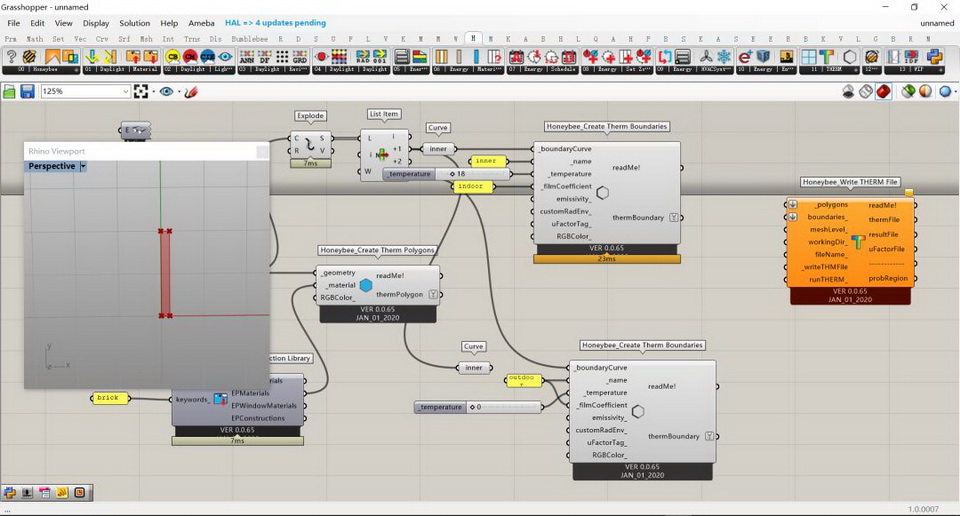The width and height of the screenshot is (960, 516).
Task: Save the Grasshopper document with floppy icon
Action: (27, 91)
